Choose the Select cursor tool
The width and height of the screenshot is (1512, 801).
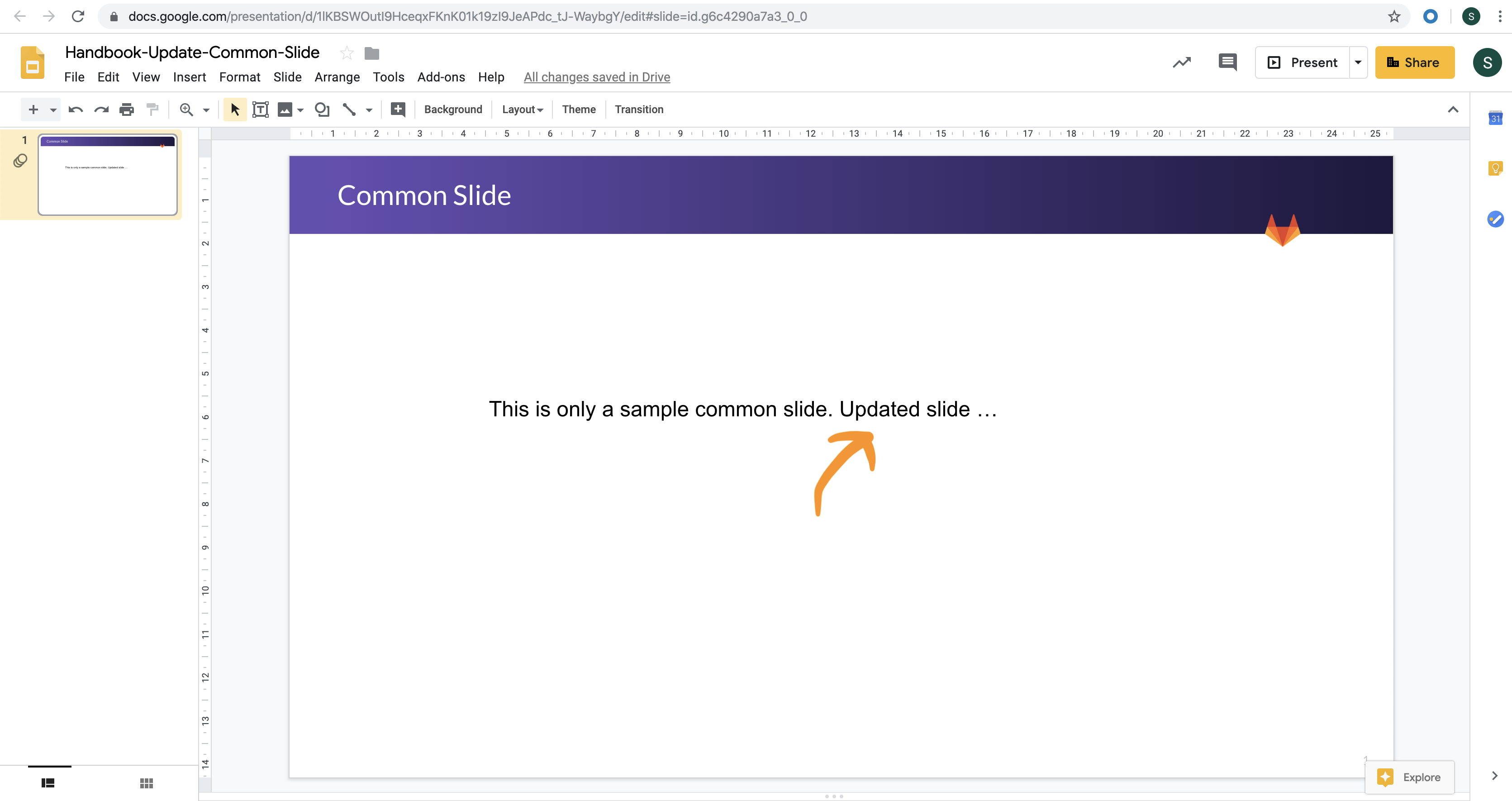tap(235, 109)
